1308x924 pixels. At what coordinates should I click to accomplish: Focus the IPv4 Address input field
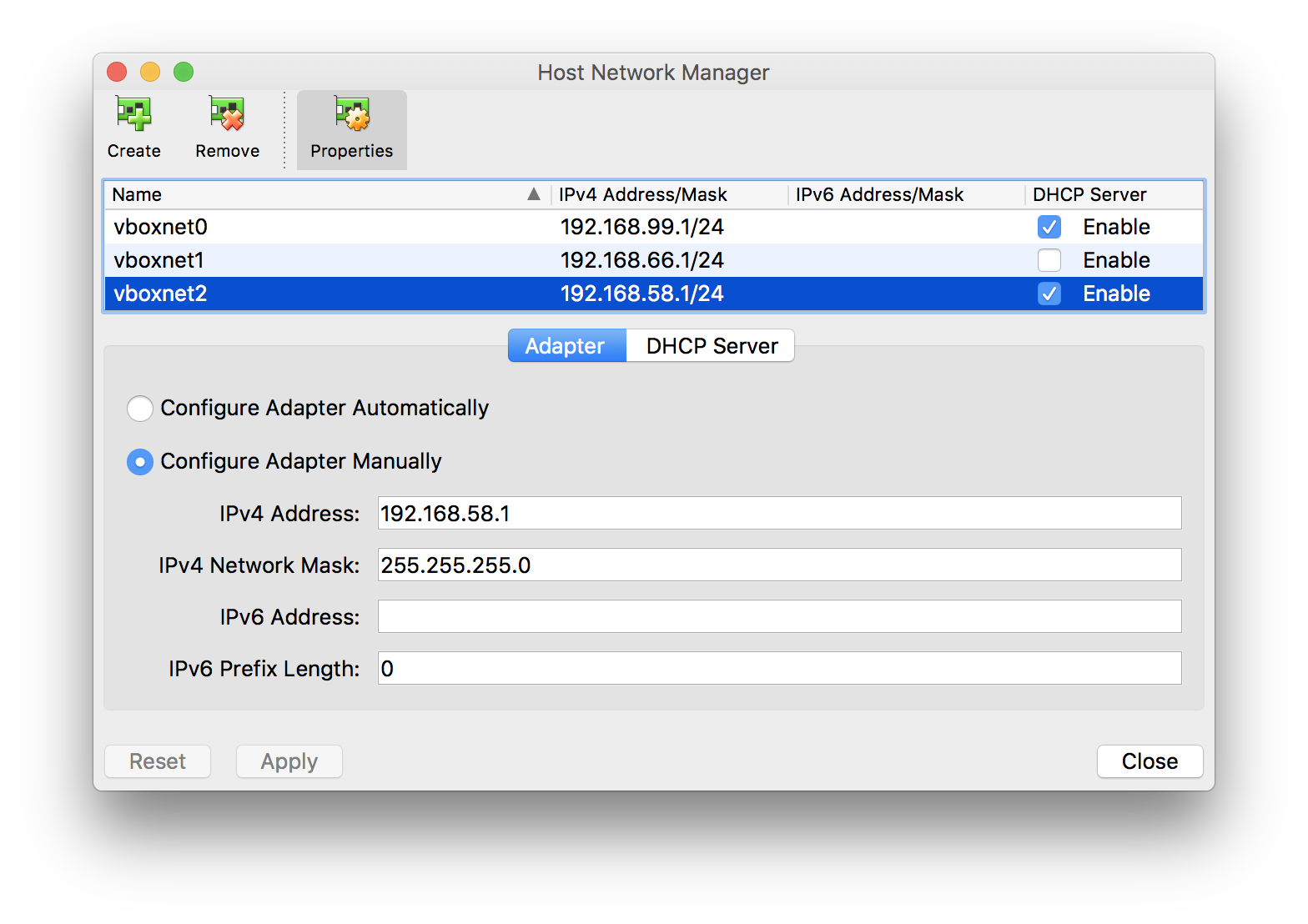(779, 513)
